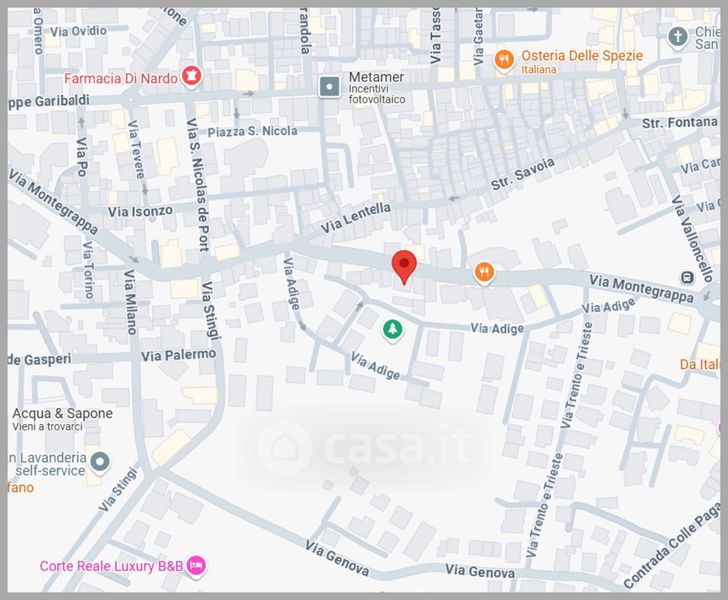The height and width of the screenshot is (600, 728).
Task: Click the Farmacia Di Nardo text label
Action: [121, 78]
